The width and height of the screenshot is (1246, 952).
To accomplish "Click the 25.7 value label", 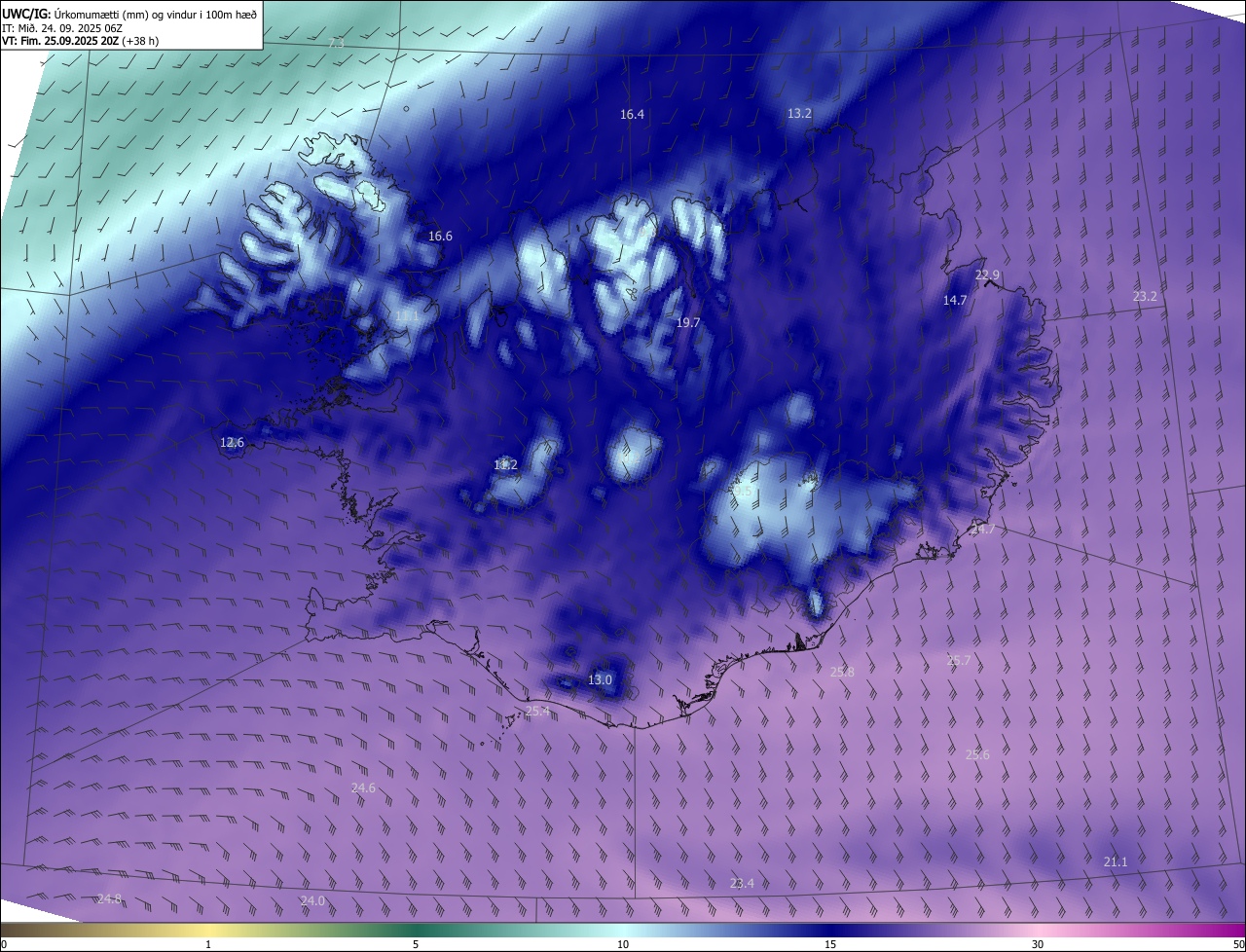I will click(x=958, y=660).
